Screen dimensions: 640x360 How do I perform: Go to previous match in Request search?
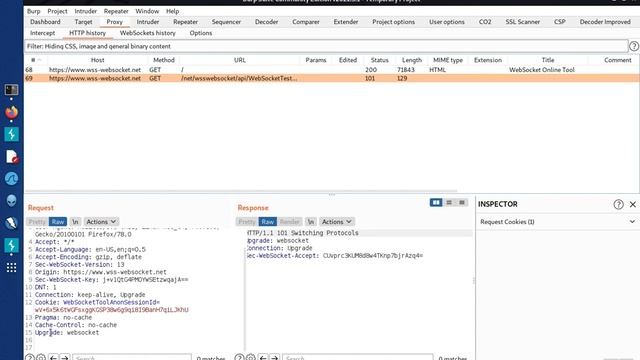click(53, 358)
